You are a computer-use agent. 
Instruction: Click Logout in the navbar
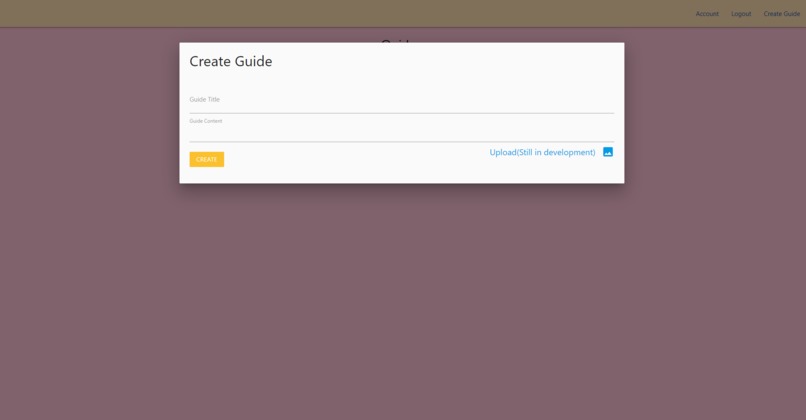click(x=741, y=14)
